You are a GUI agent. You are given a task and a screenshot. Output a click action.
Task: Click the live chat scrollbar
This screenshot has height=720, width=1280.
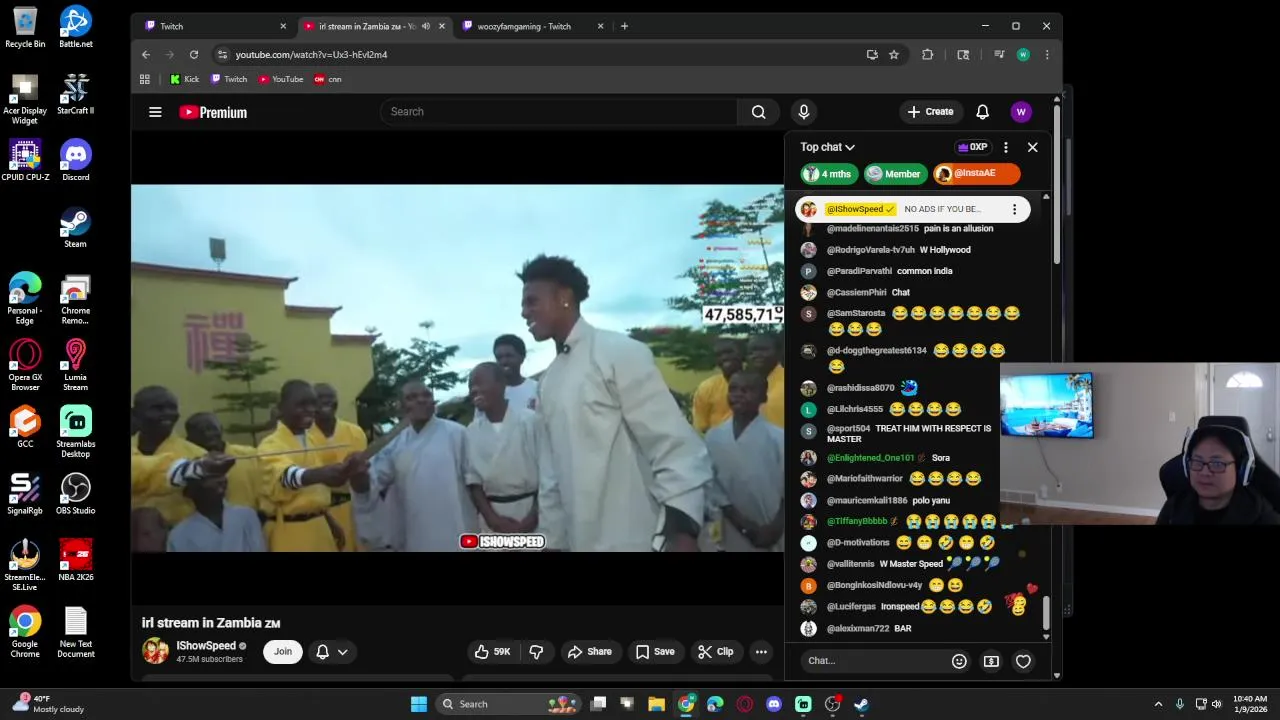(1046, 614)
